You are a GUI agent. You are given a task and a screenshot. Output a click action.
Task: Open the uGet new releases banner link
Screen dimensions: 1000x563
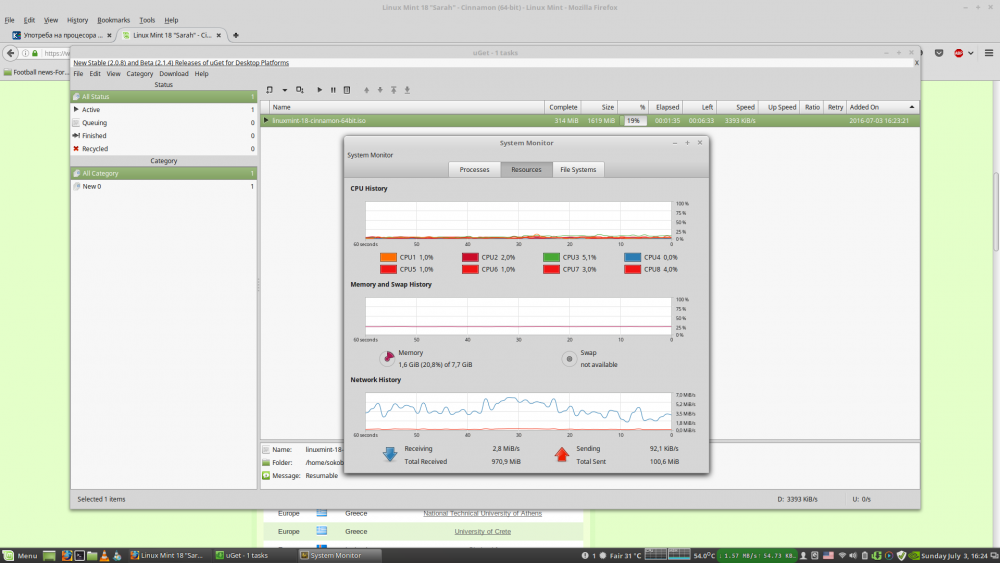pos(181,62)
